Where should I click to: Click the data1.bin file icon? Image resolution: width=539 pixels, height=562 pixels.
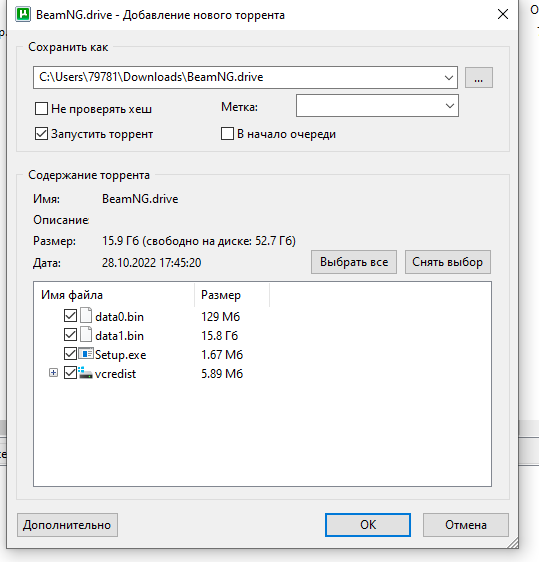point(86,335)
